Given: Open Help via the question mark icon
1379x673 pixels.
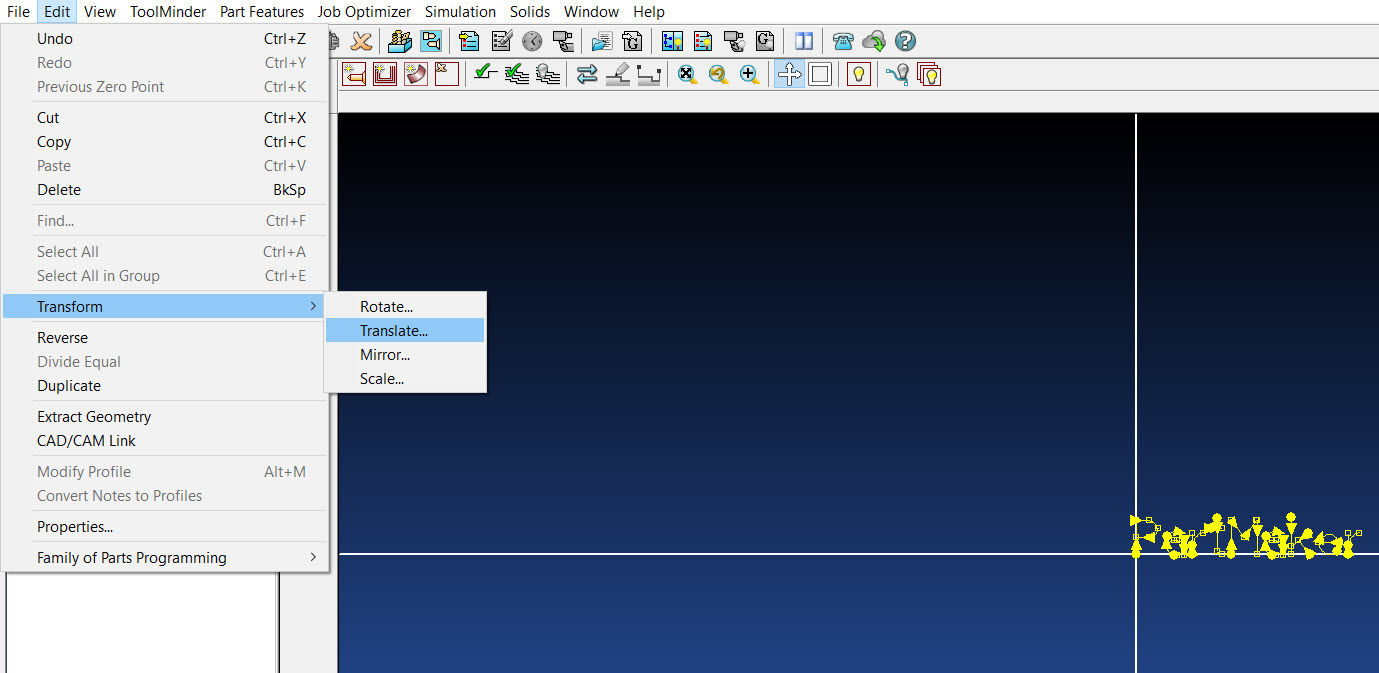Looking at the screenshot, I should click(x=905, y=41).
